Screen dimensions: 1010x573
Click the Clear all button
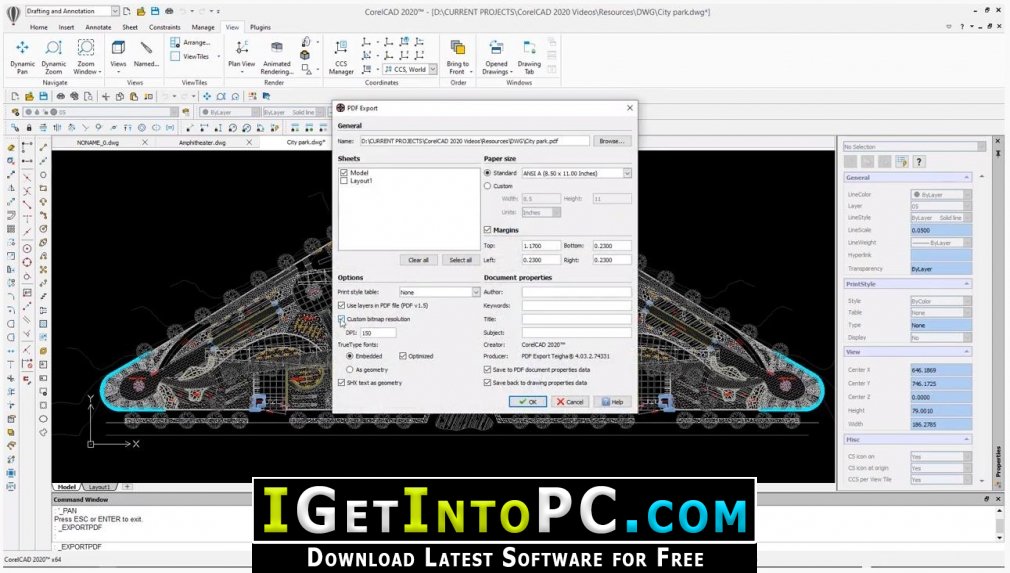(x=418, y=259)
